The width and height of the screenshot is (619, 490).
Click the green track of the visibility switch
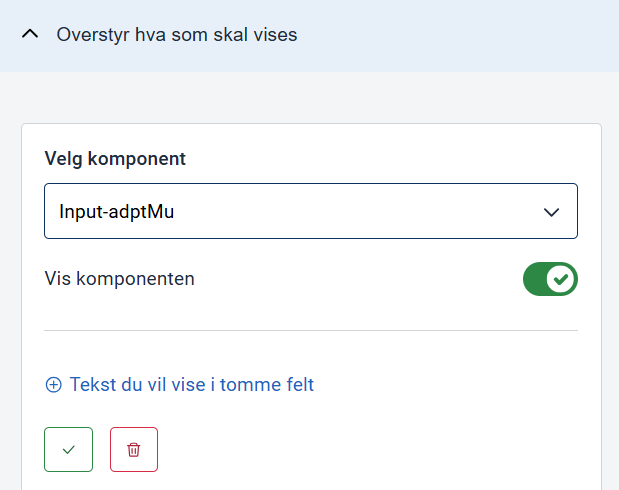pyautogui.click(x=536, y=279)
